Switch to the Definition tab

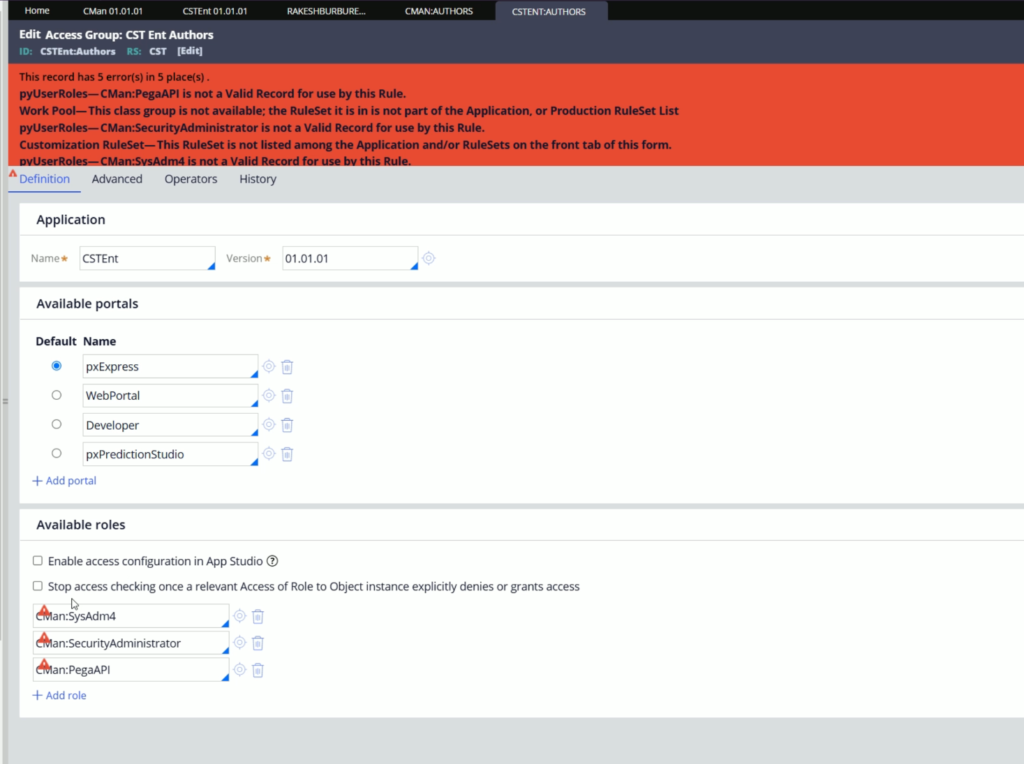(x=44, y=179)
